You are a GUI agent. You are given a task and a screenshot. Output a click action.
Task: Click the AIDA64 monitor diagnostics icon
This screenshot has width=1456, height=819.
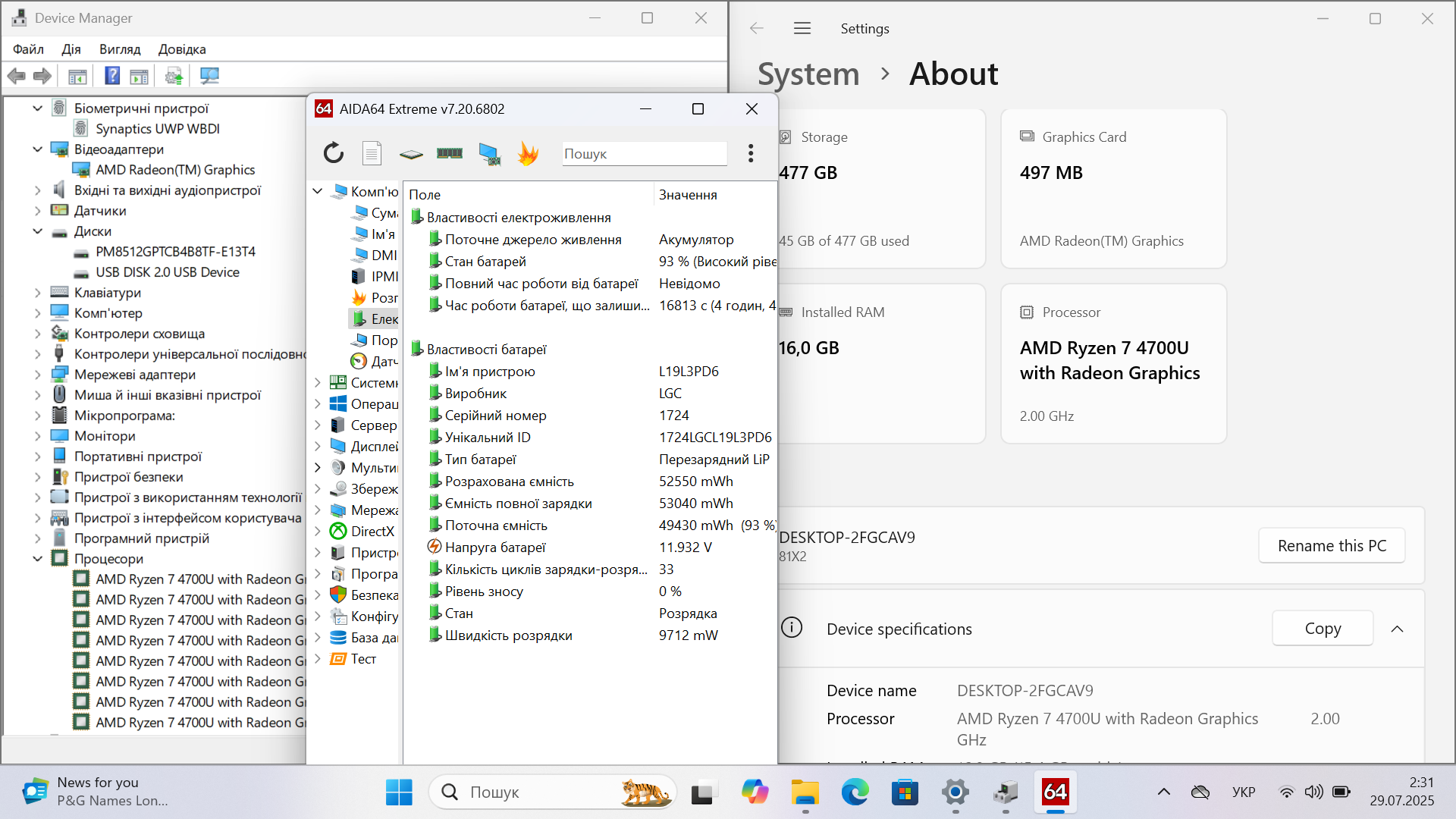[489, 154]
